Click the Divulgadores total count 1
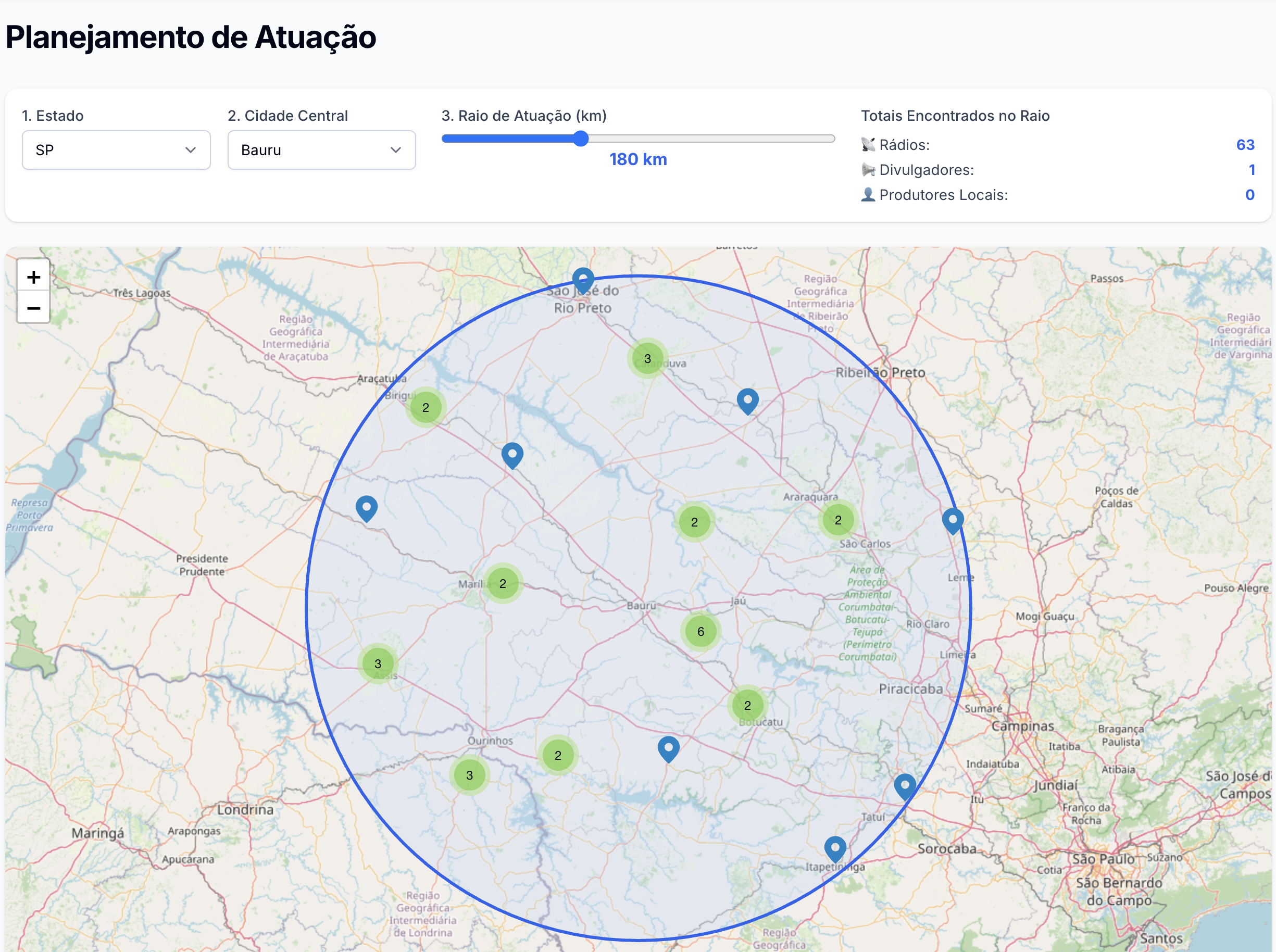The image size is (1276, 952). click(x=1251, y=169)
